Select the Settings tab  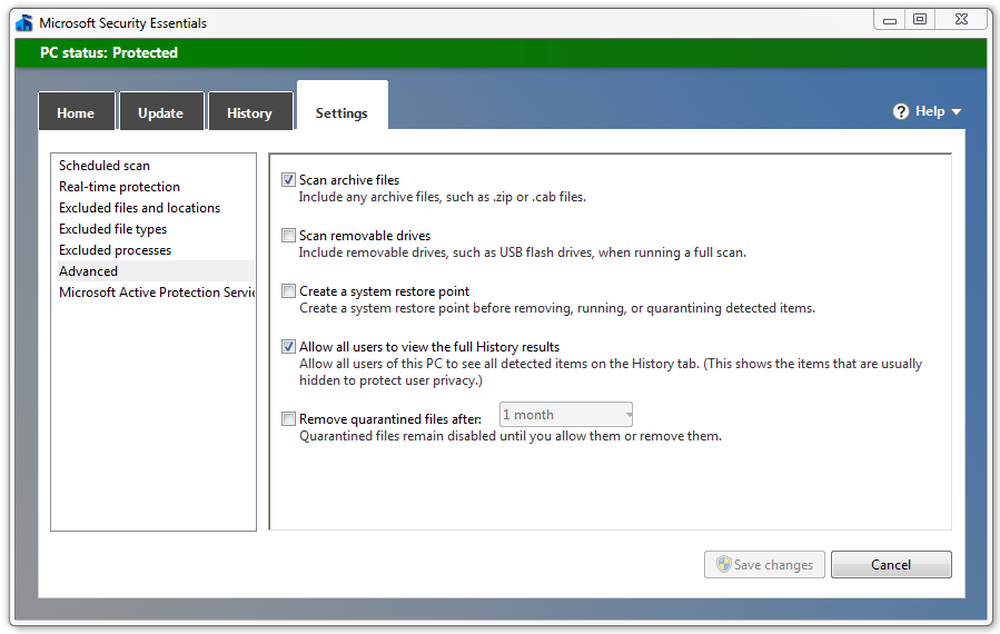click(x=342, y=106)
